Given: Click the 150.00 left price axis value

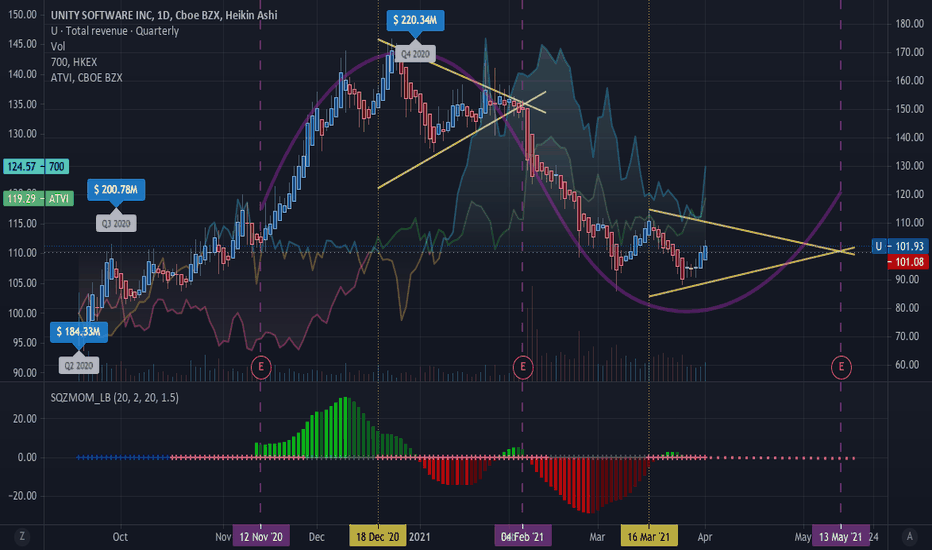Looking at the screenshot, I should click(x=22, y=14).
